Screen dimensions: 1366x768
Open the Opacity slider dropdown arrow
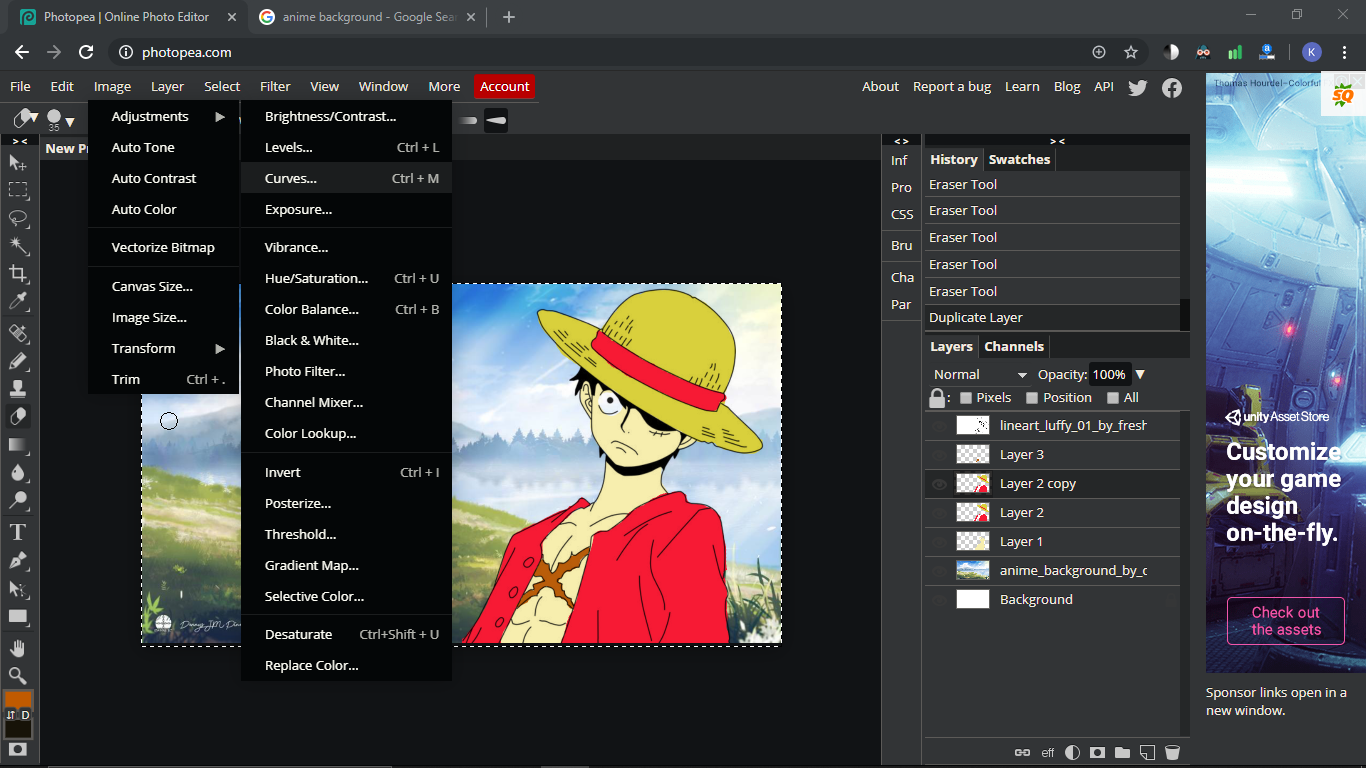click(x=1140, y=375)
